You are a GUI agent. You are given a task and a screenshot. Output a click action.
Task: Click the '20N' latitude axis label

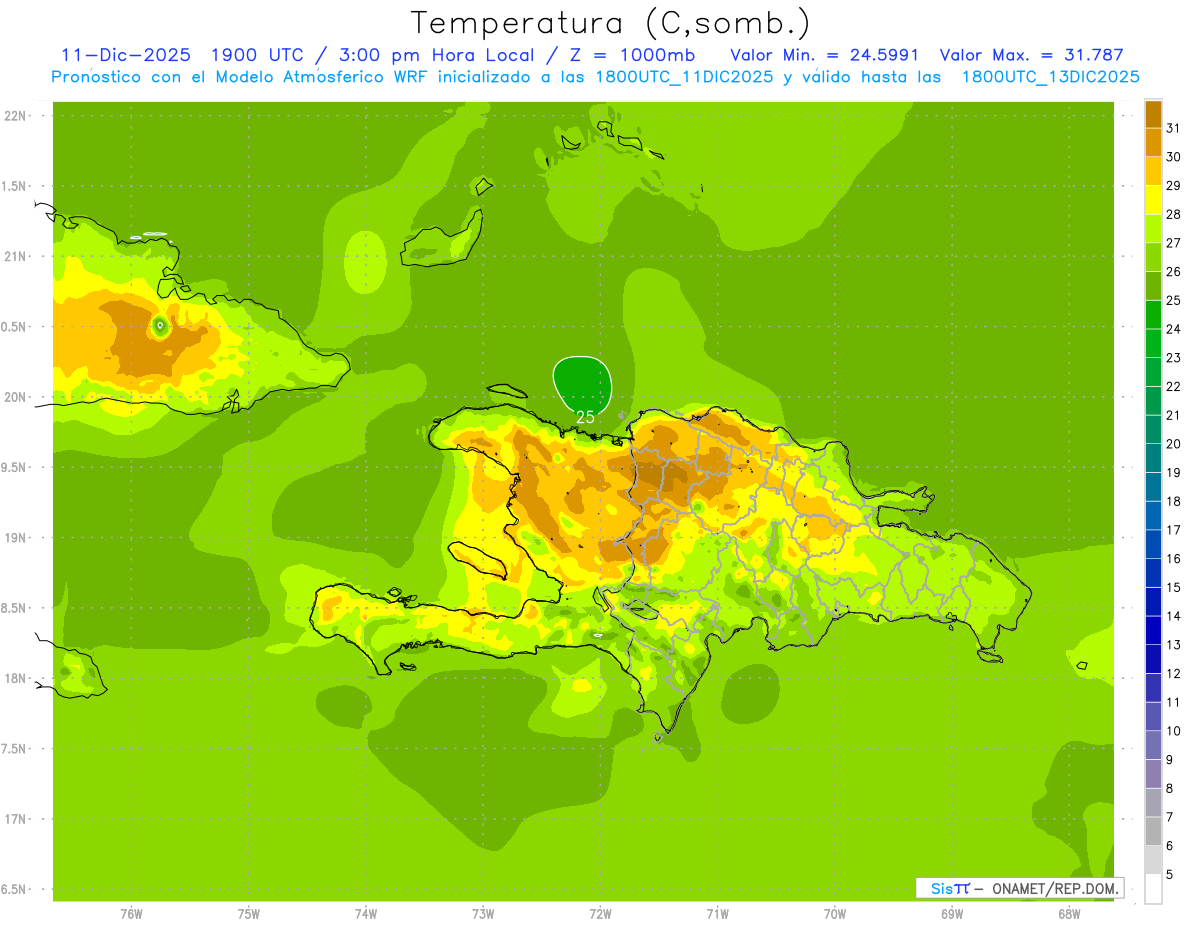coord(14,397)
